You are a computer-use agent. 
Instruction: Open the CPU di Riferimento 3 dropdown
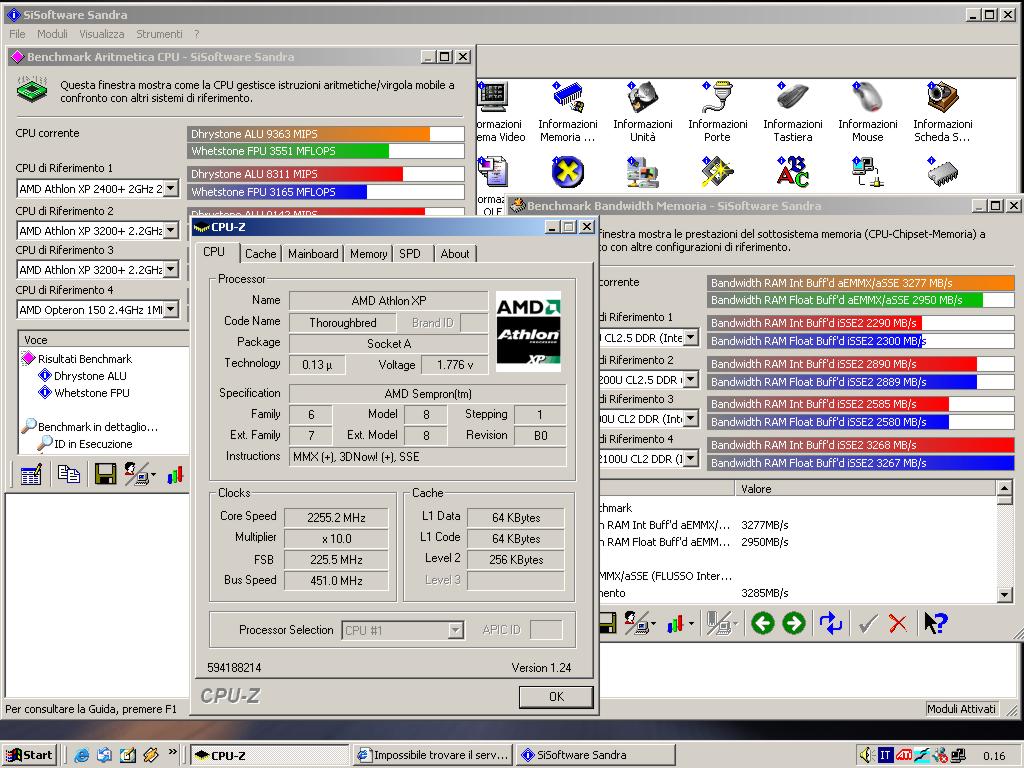point(170,270)
